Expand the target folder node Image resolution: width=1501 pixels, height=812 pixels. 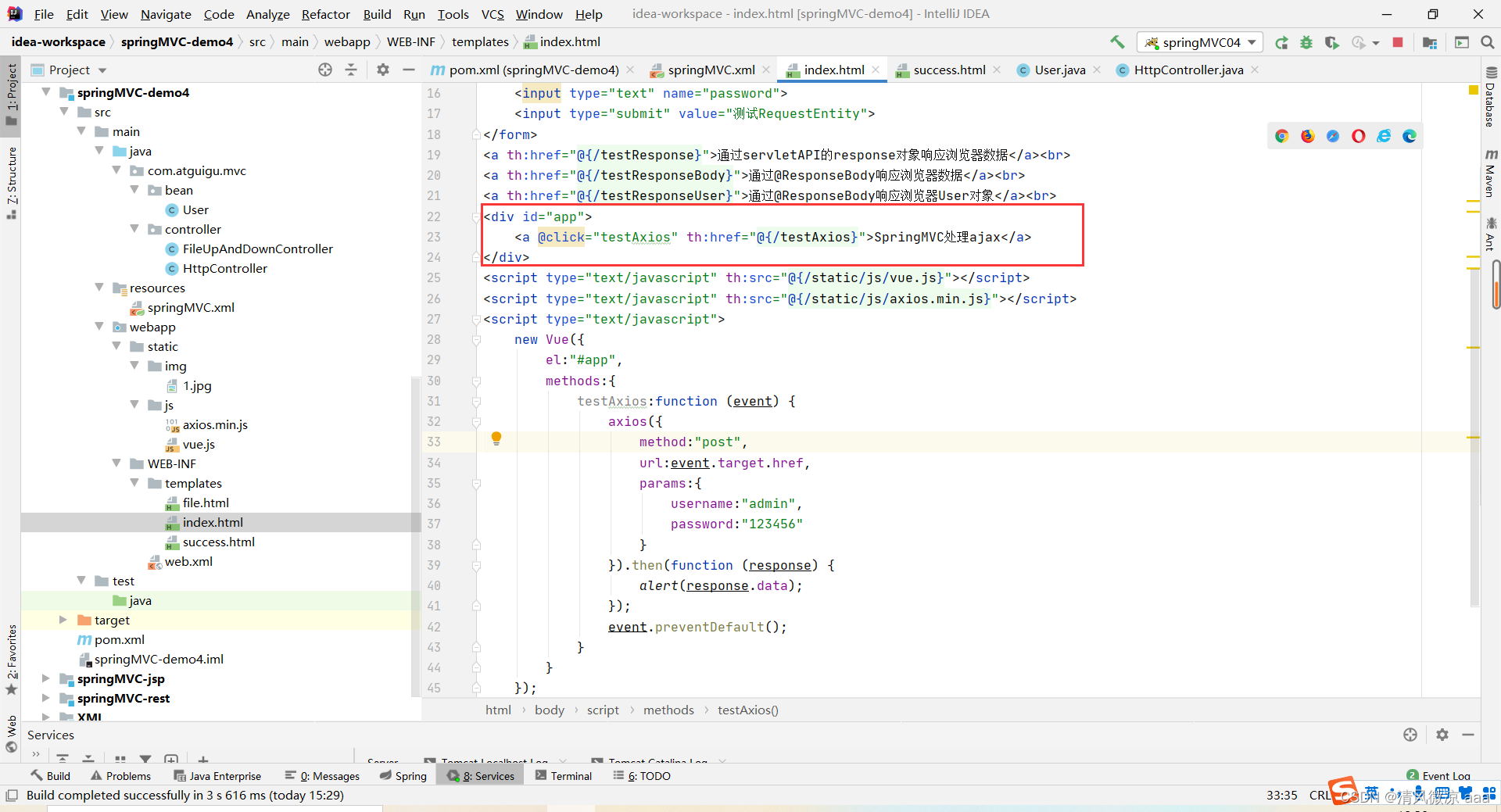[63, 620]
